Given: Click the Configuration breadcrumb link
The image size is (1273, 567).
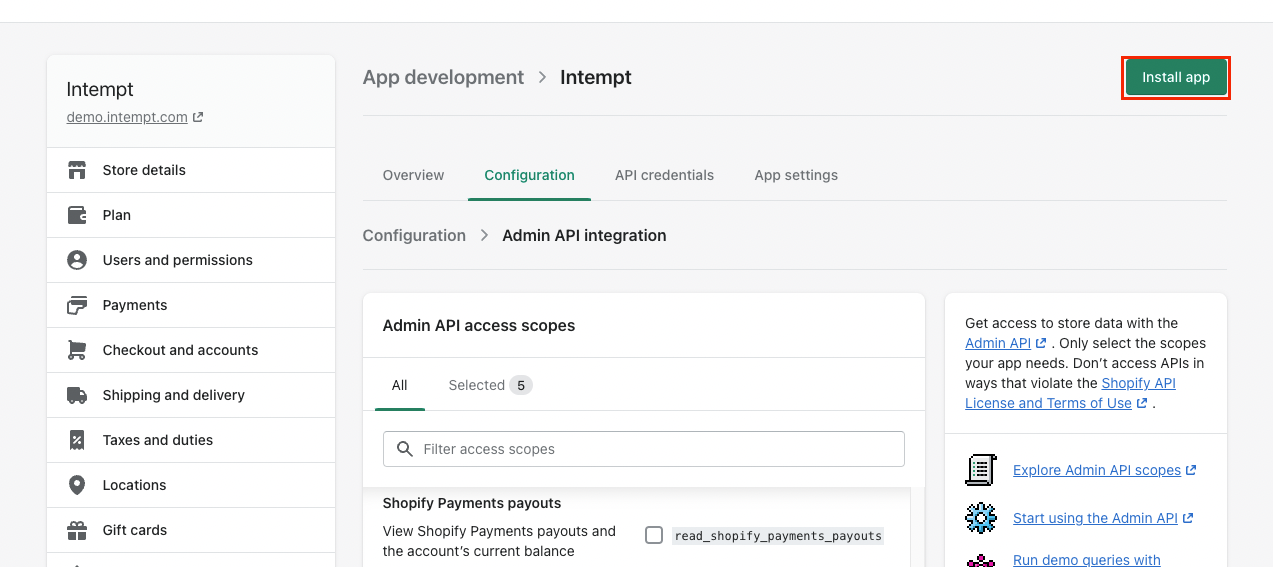Looking at the screenshot, I should 414,235.
